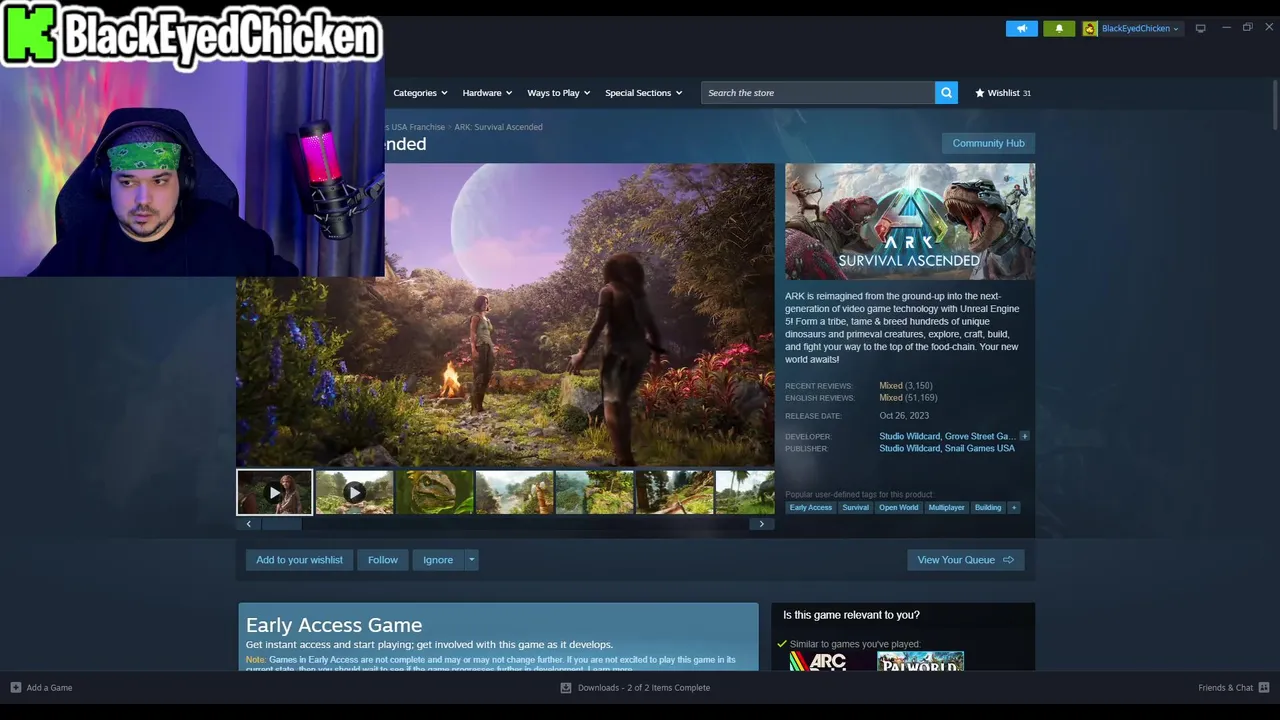1280x720 pixels.
Task: Add ARK to your wishlist
Action: 299,560
